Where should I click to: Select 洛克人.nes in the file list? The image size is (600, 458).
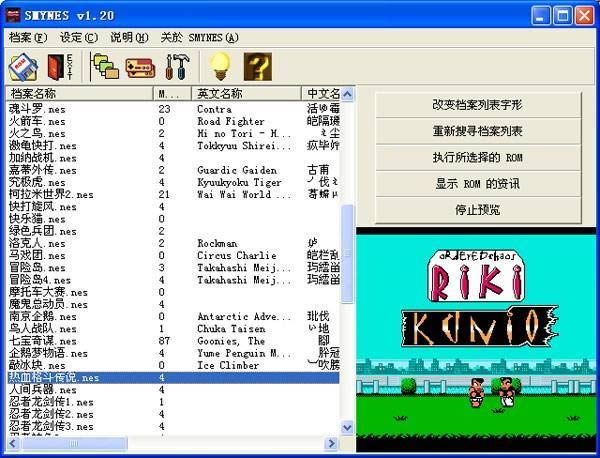tap(37, 243)
